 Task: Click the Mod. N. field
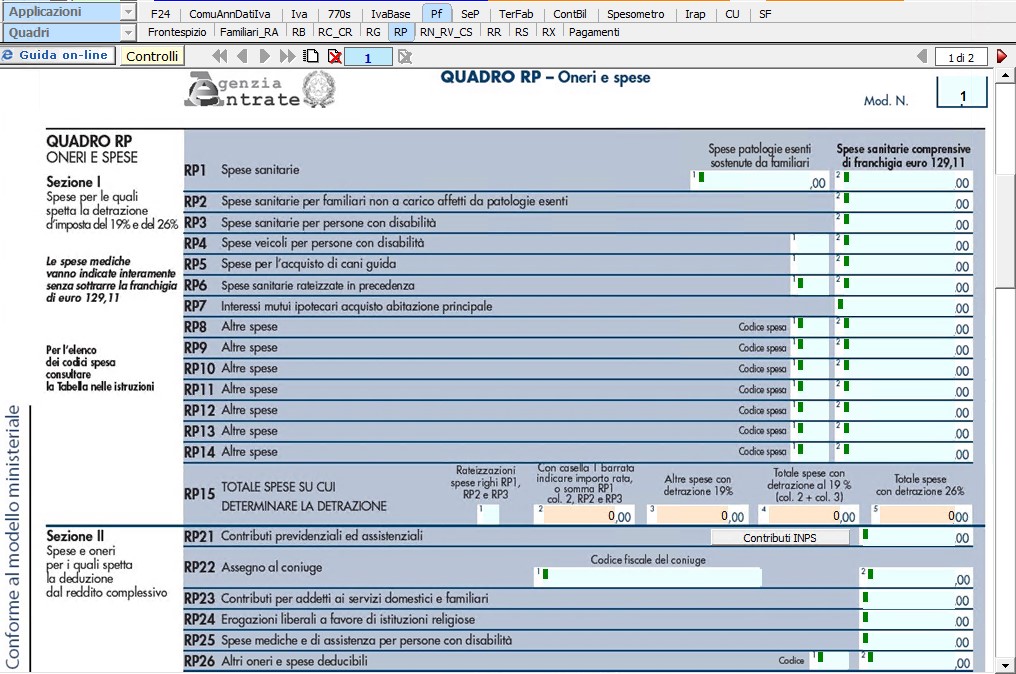962,93
